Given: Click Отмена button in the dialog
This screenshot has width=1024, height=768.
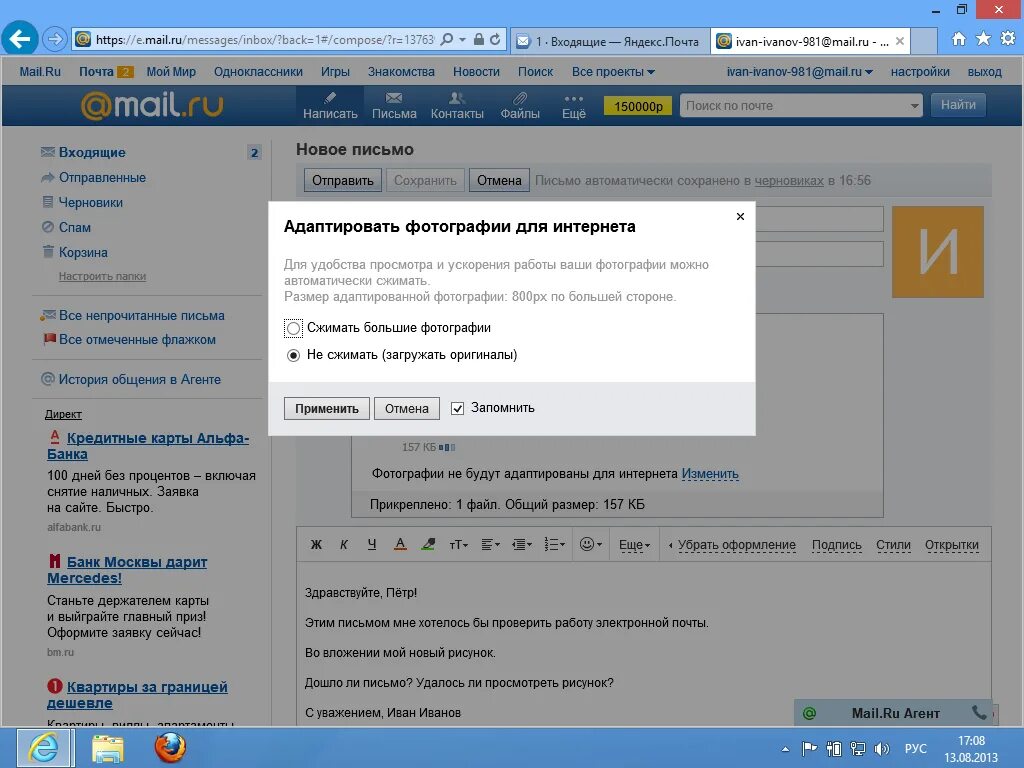Looking at the screenshot, I should pos(406,409).
